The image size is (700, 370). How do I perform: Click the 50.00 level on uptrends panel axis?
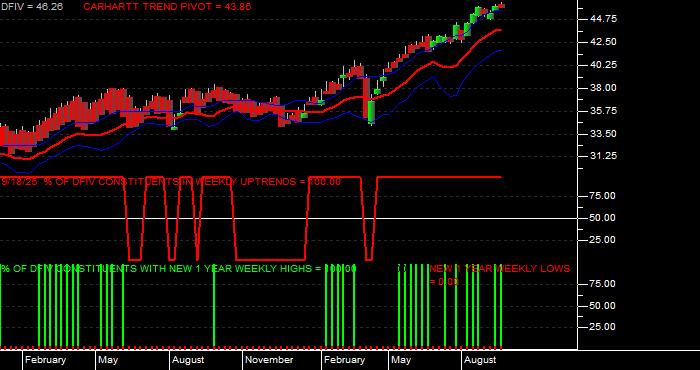(x=603, y=218)
